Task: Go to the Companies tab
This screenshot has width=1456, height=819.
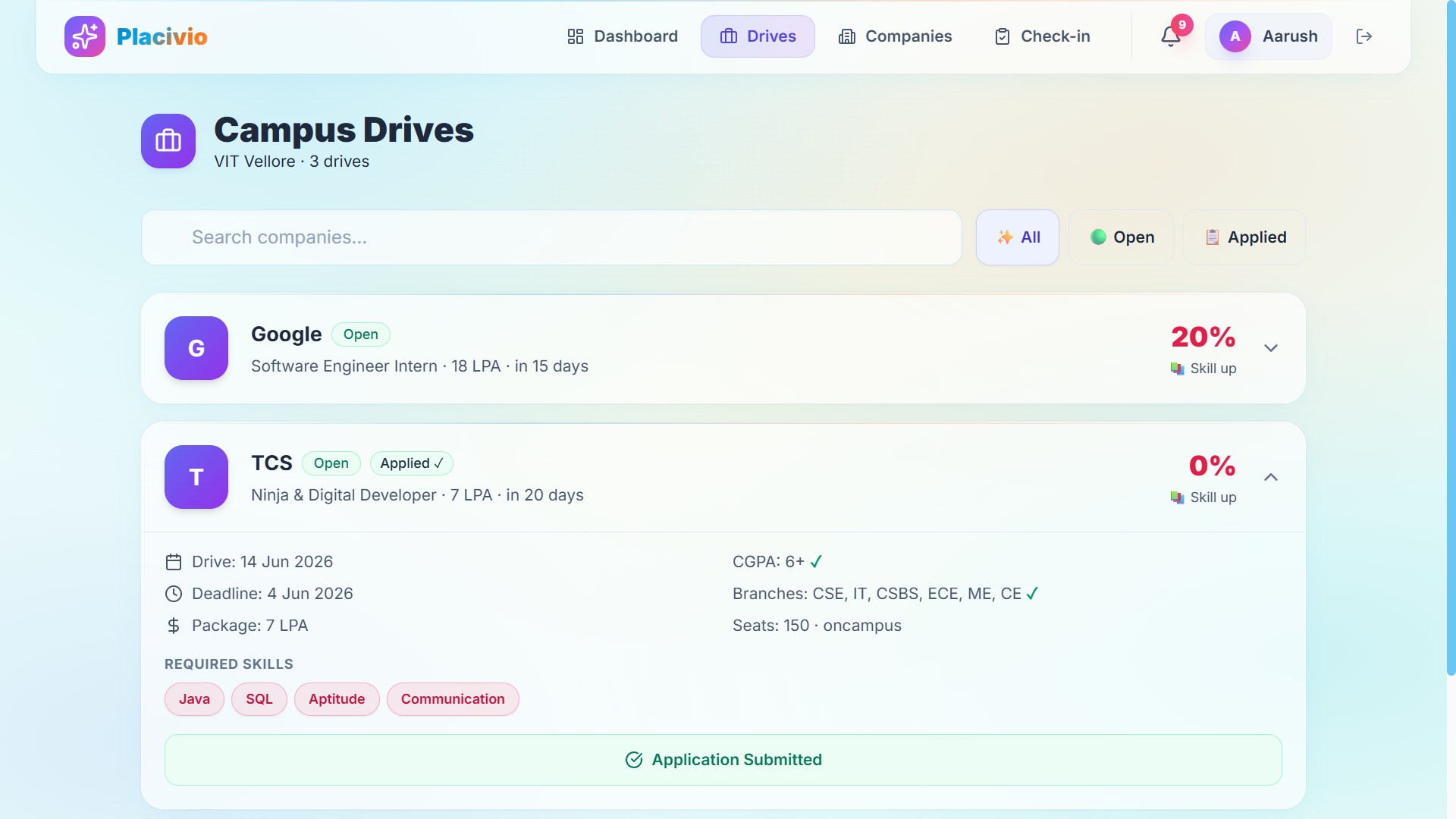Action: pyautogui.click(x=895, y=36)
